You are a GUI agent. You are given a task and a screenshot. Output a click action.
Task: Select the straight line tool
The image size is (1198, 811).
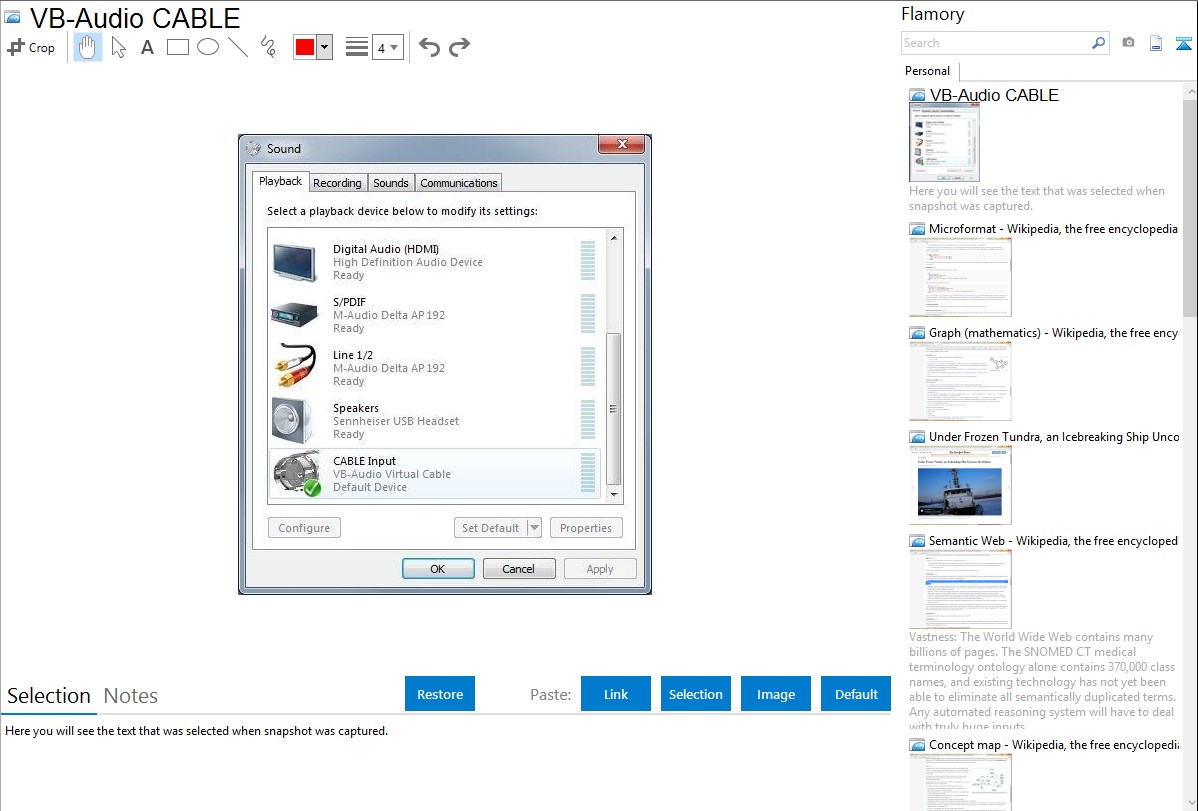(x=238, y=47)
